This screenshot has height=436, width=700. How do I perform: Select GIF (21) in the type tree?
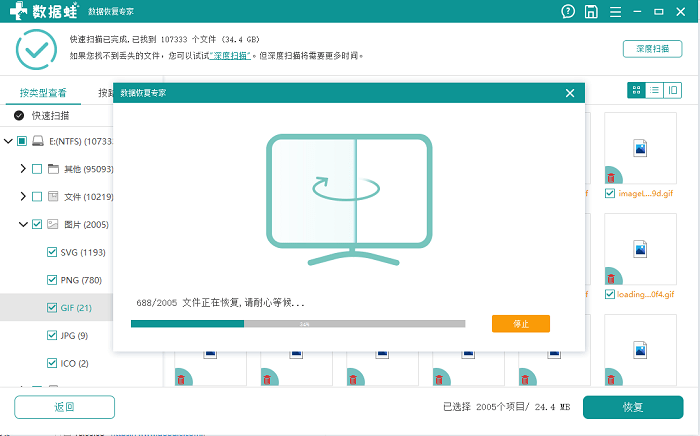76,308
